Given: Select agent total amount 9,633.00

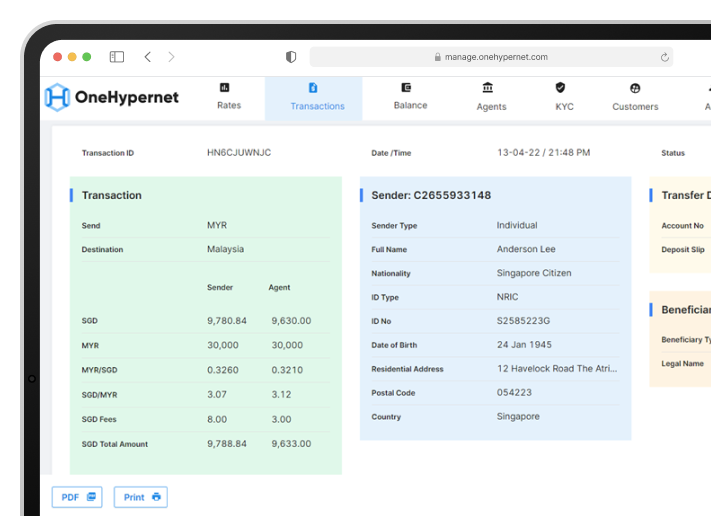Looking at the screenshot, I should click(x=291, y=443).
